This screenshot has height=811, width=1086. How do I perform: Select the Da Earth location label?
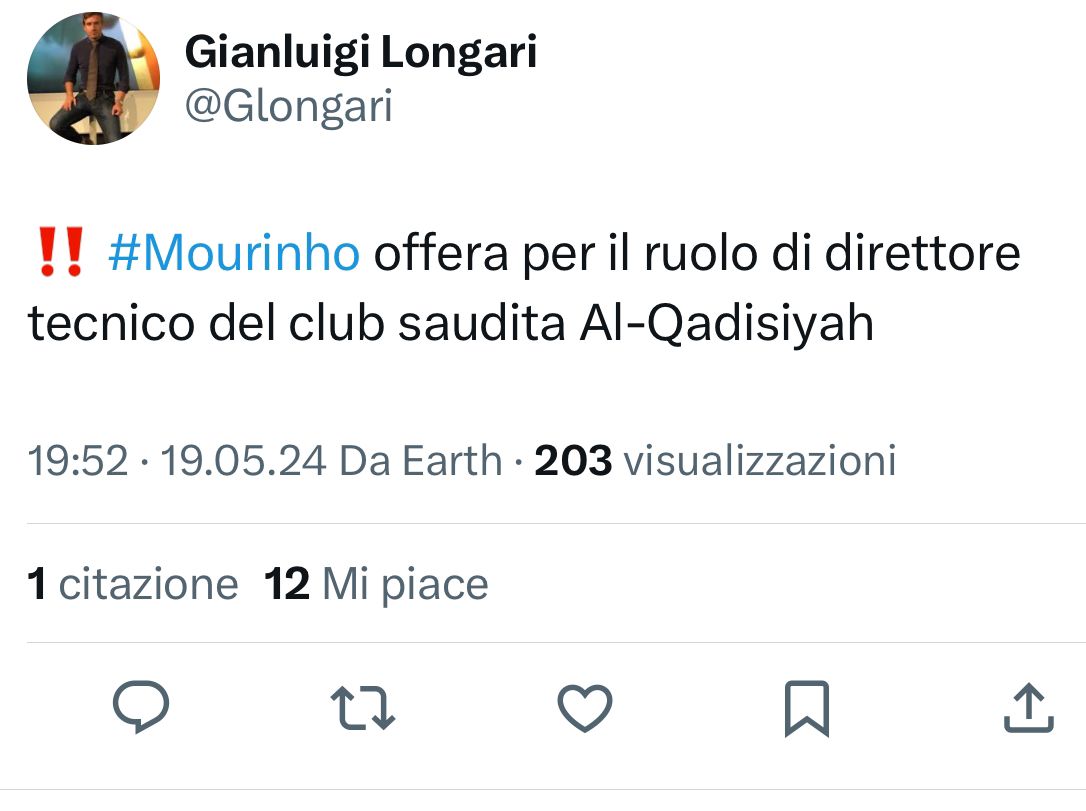point(420,461)
